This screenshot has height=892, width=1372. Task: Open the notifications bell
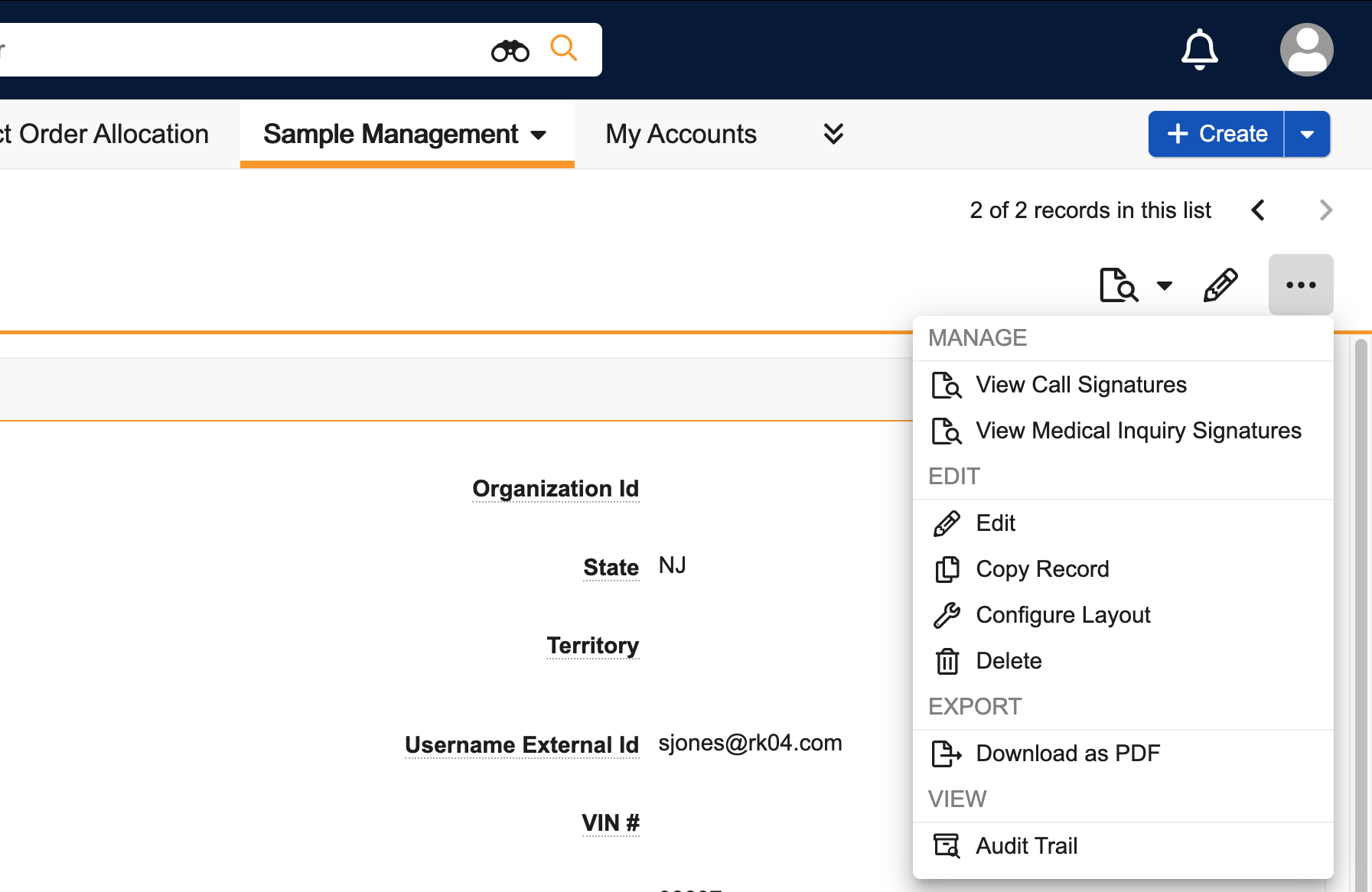click(1199, 50)
